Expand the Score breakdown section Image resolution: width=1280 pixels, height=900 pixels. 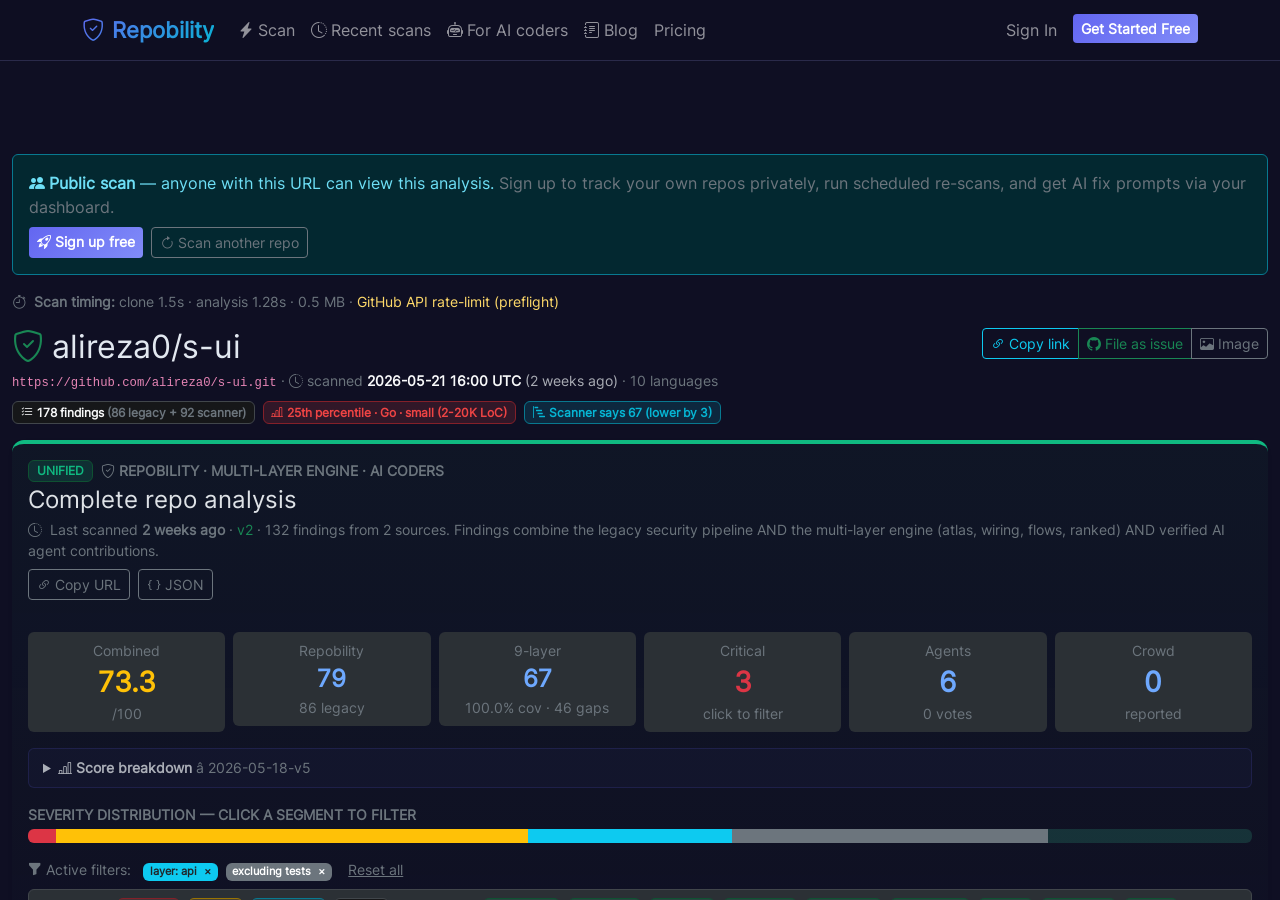[640, 768]
